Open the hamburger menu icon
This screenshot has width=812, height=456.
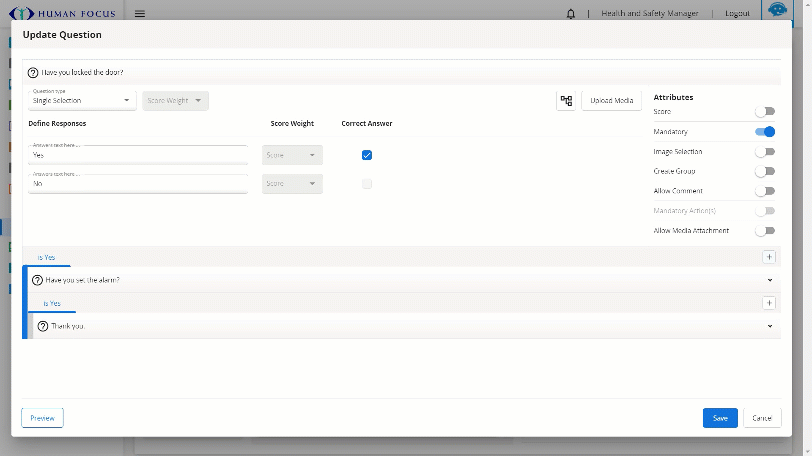[140, 13]
